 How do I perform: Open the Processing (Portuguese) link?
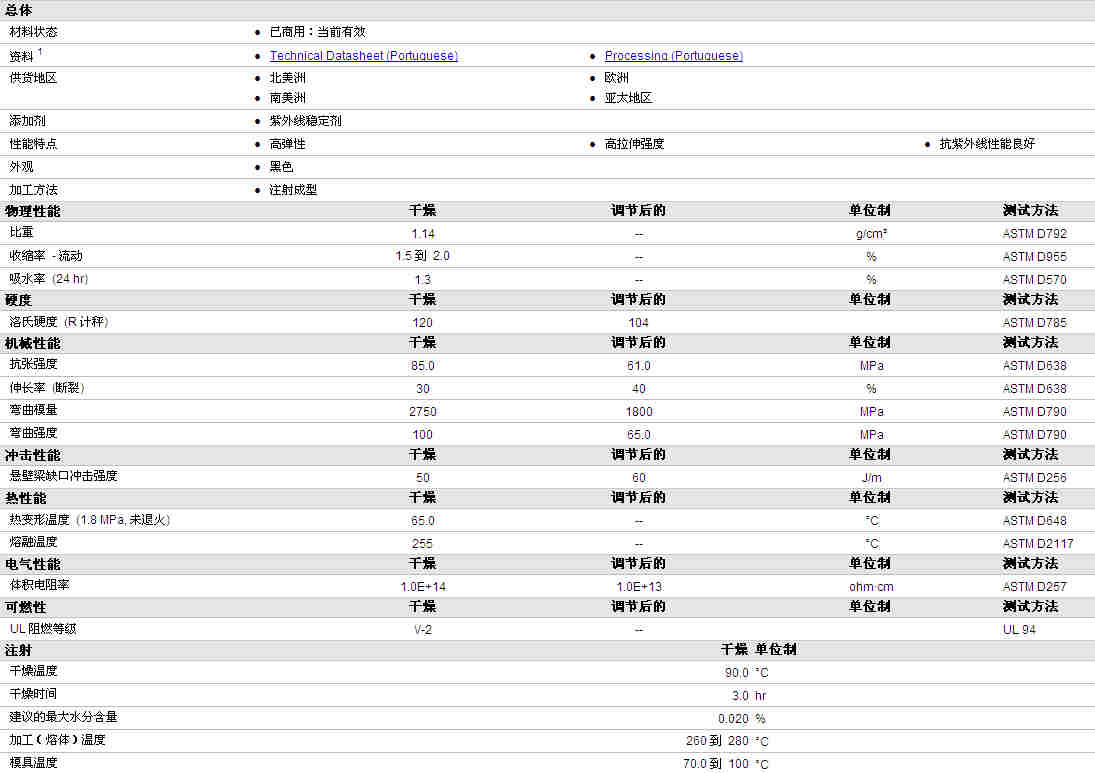tap(673, 56)
